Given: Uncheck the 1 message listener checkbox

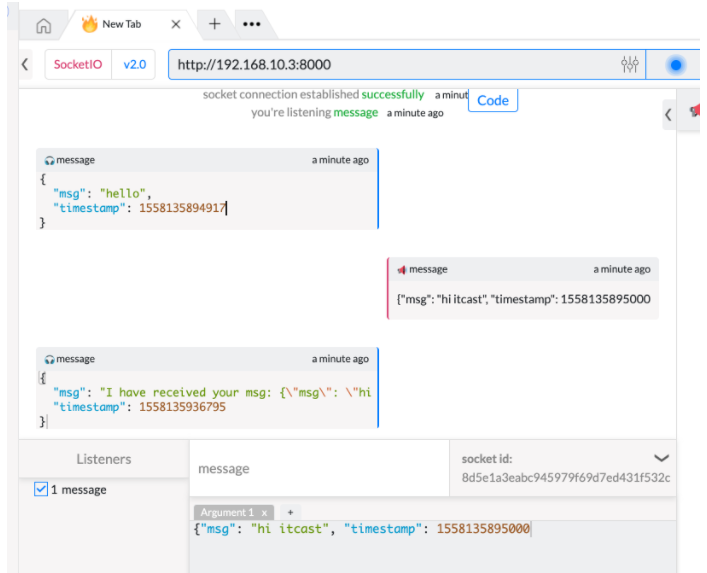Looking at the screenshot, I should 41,489.
